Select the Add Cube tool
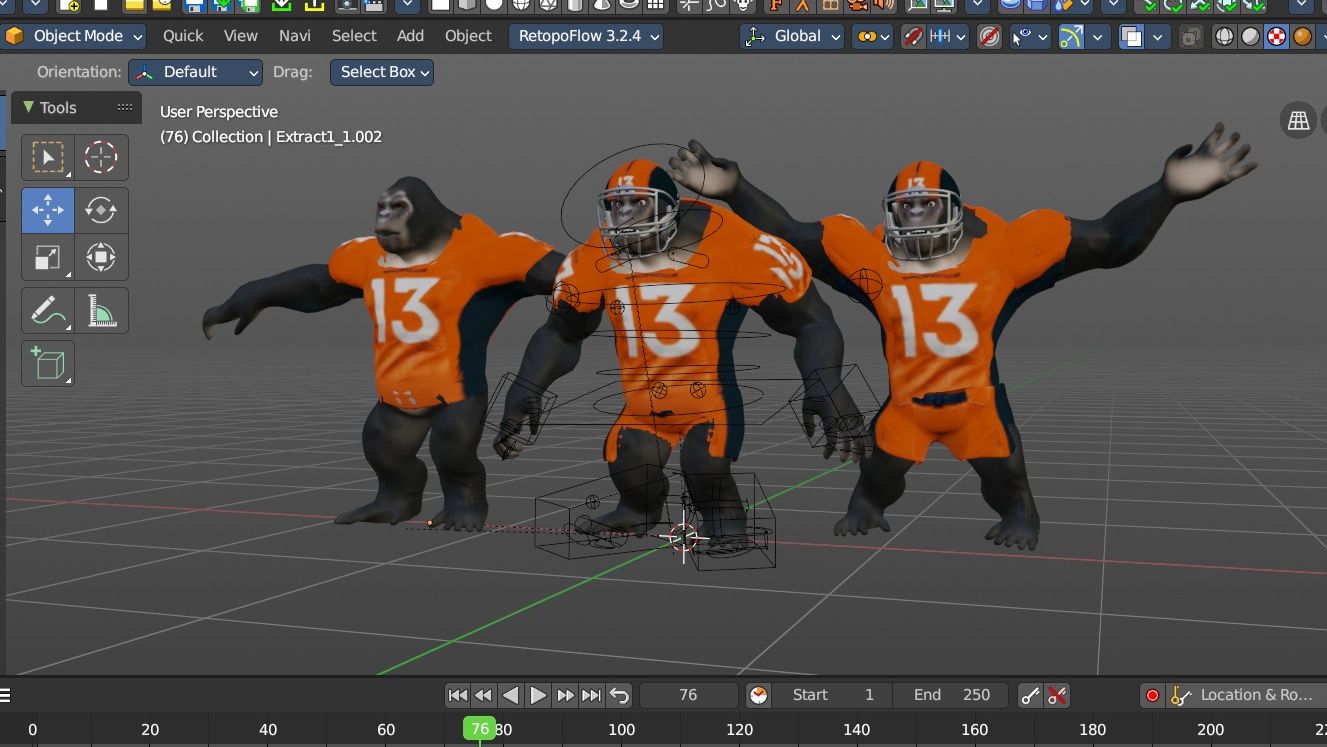Screen dimensions: 1327x747 [48, 364]
